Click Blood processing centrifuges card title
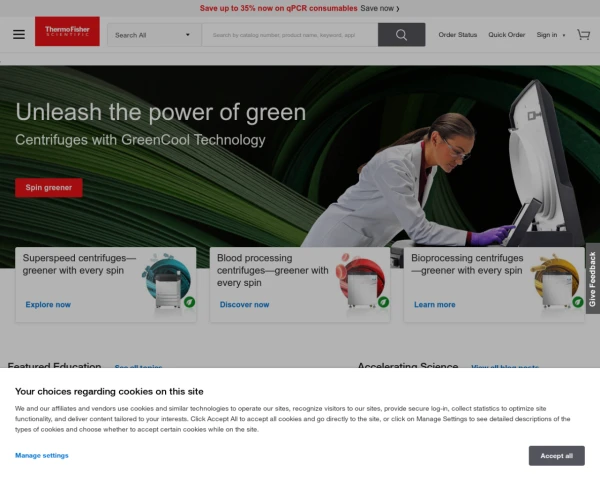This screenshot has width=600, height=480. (272, 270)
